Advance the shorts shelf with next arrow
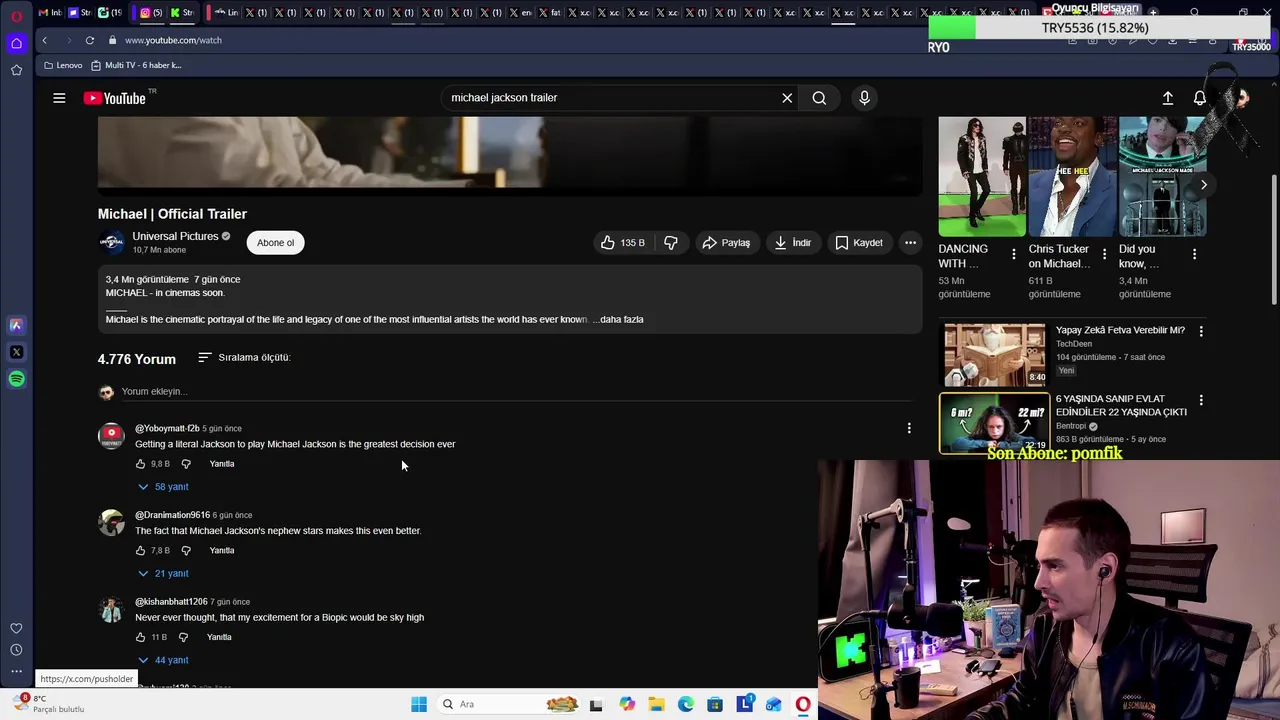 [x=1204, y=185]
